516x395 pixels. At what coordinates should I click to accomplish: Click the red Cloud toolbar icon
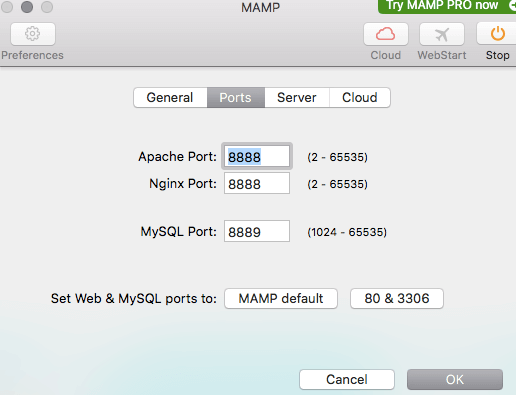click(386, 34)
